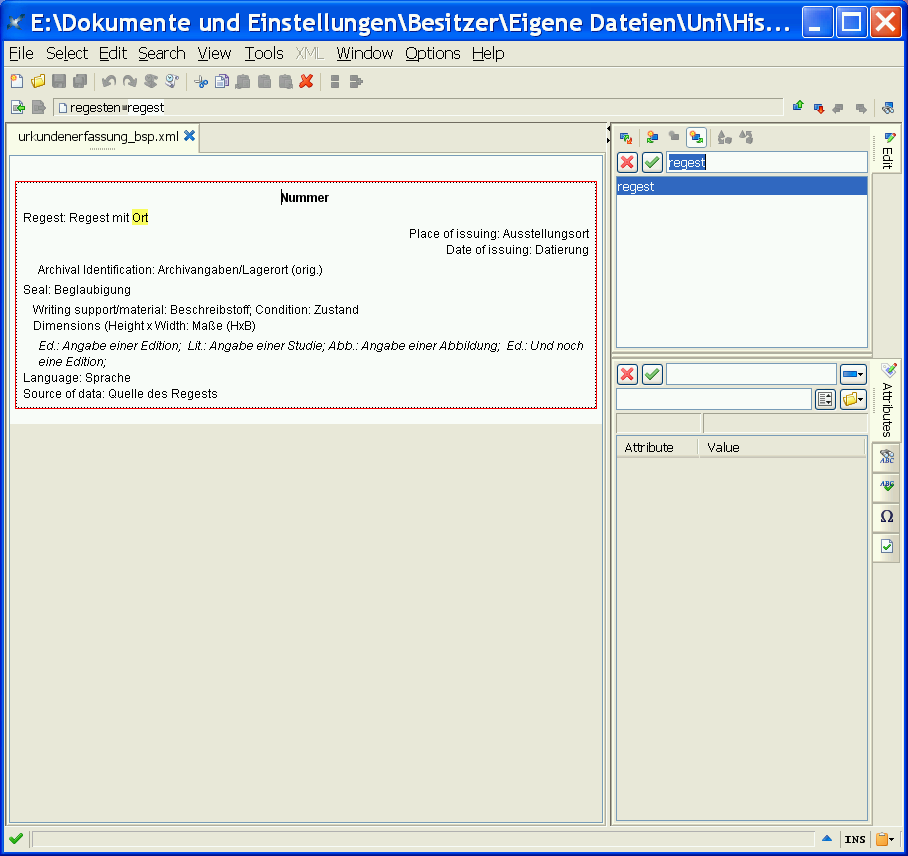Open the File menu

pos(21,54)
